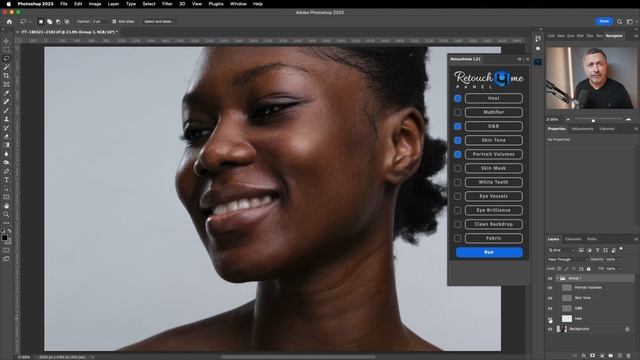
Task: Open the Plugins menu
Action: (216, 4)
